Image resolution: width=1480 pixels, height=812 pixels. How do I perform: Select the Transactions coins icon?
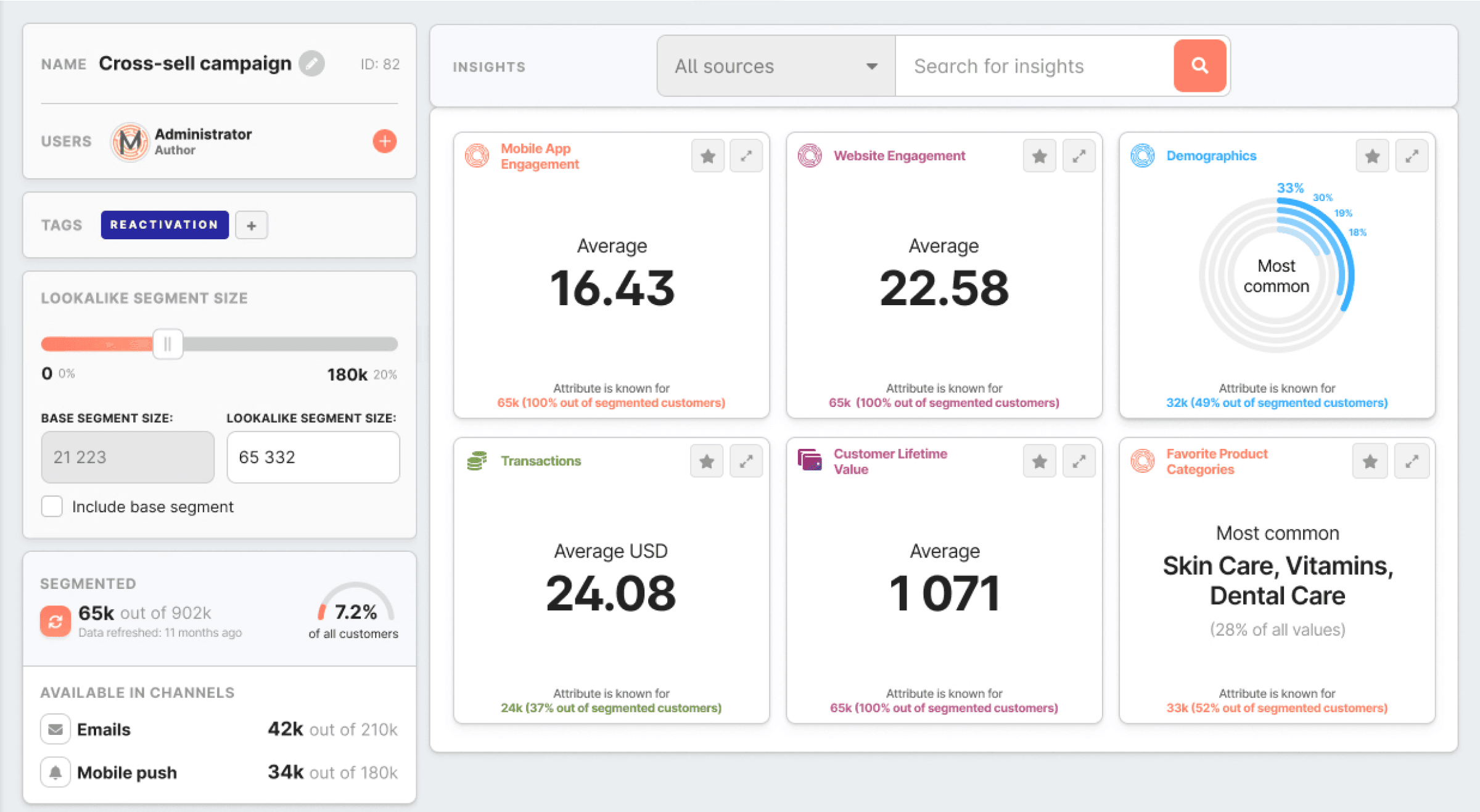point(476,460)
